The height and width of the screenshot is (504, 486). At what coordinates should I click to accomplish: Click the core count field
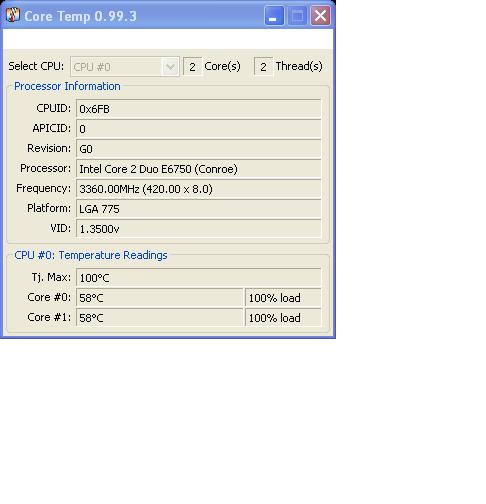click(x=192, y=67)
